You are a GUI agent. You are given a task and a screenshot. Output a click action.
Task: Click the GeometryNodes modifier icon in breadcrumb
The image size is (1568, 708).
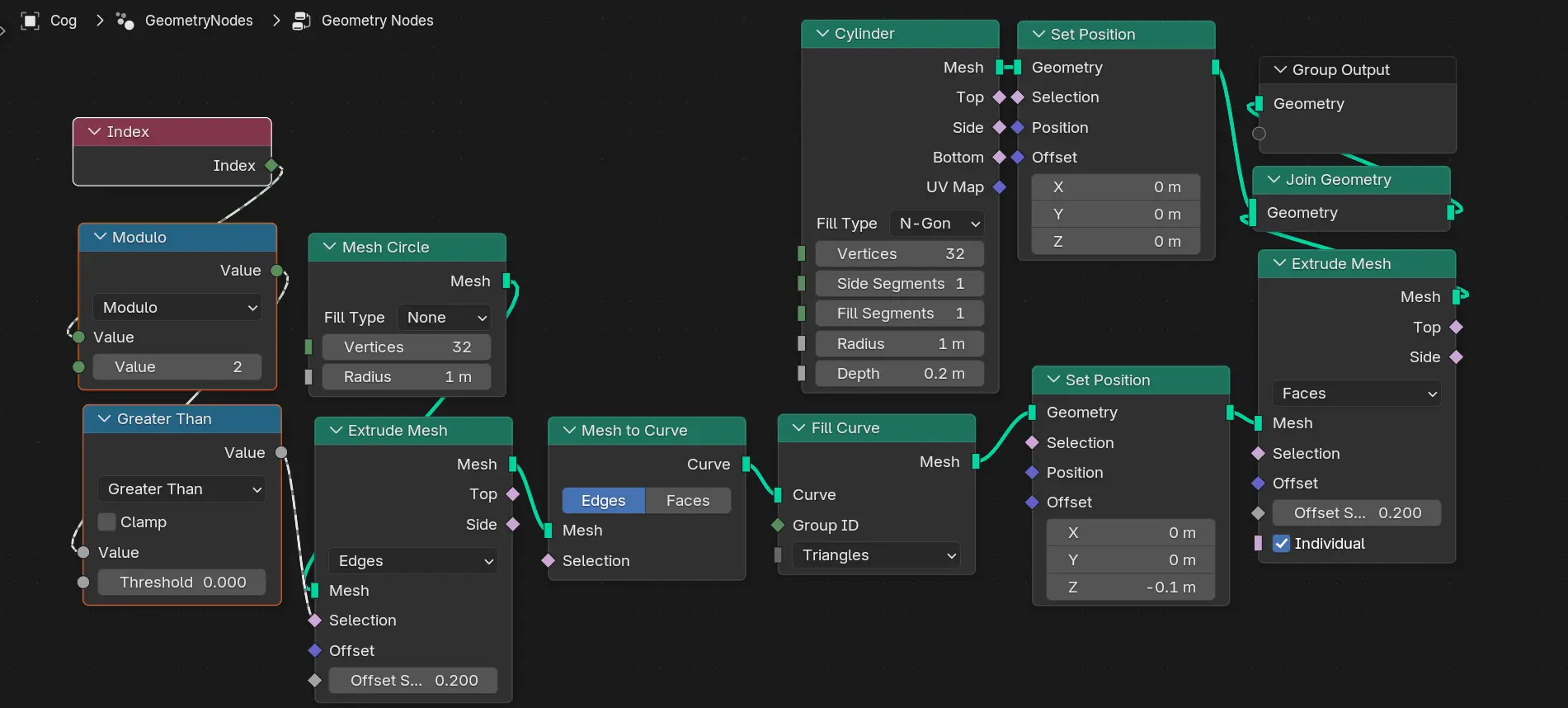125,21
